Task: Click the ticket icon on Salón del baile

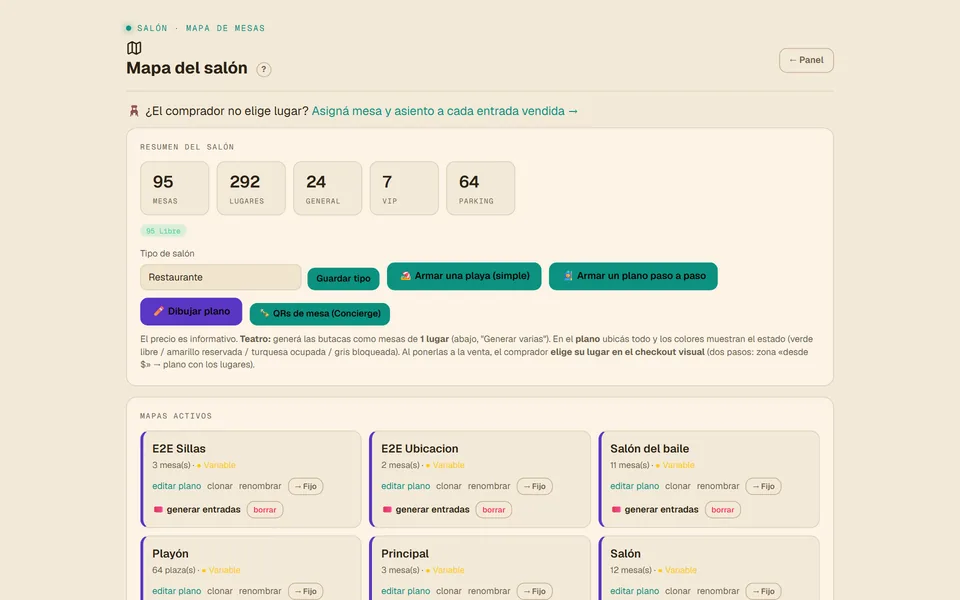Action: tap(616, 509)
